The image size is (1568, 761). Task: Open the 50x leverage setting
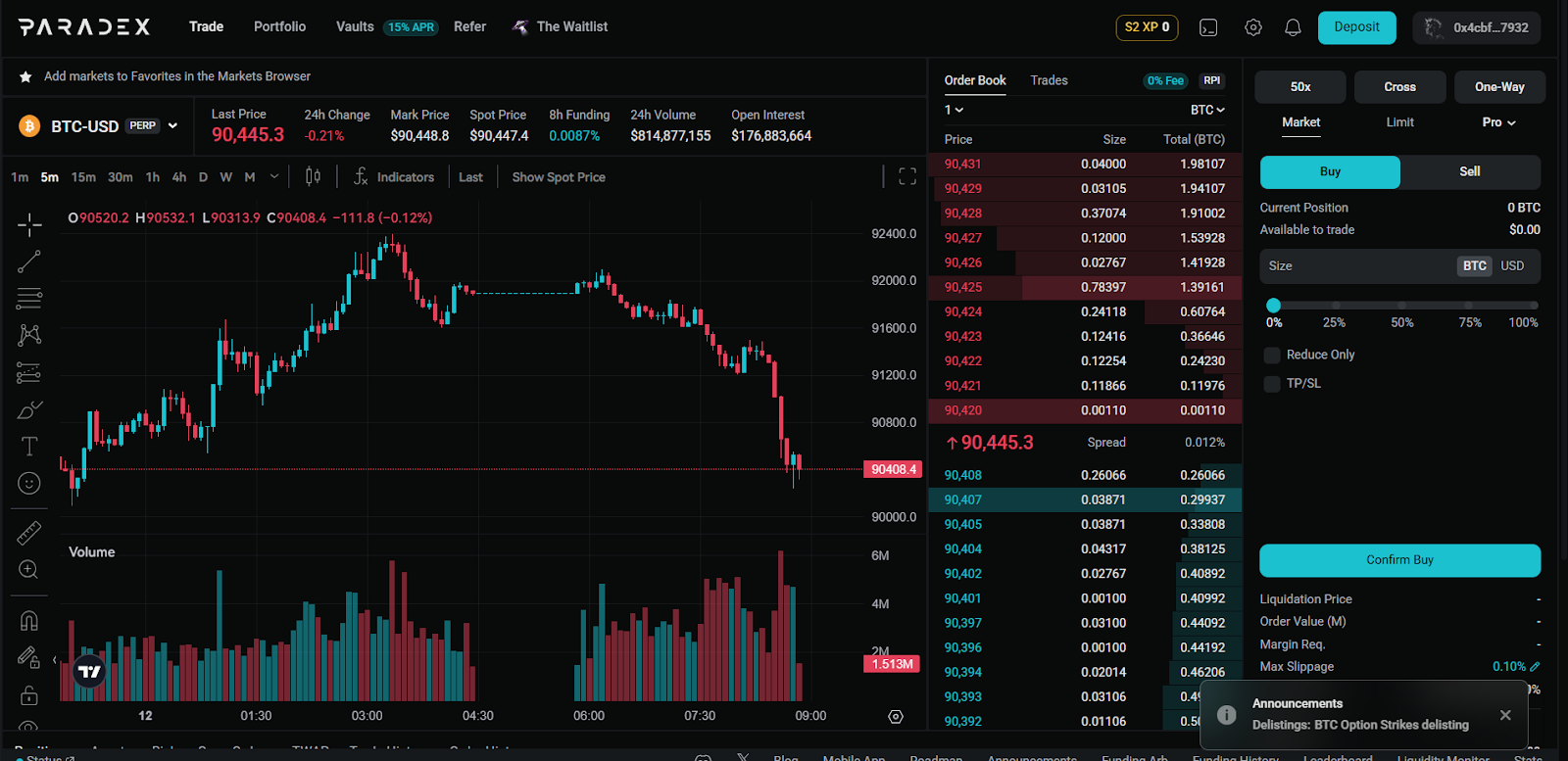1300,87
